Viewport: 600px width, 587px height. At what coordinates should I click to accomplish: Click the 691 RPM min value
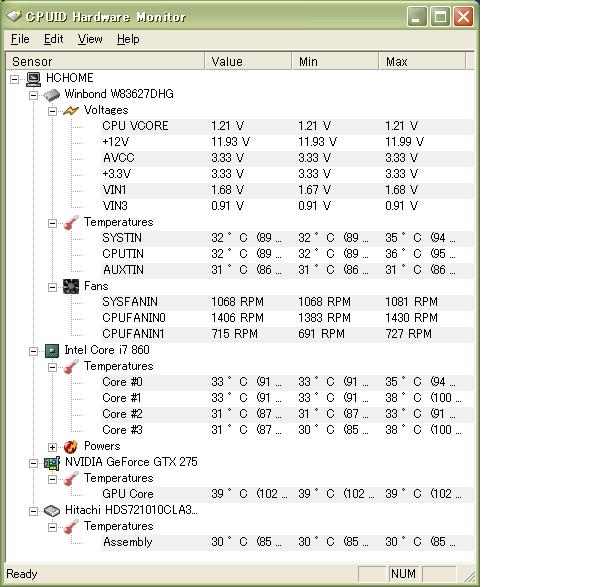click(x=321, y=334)
